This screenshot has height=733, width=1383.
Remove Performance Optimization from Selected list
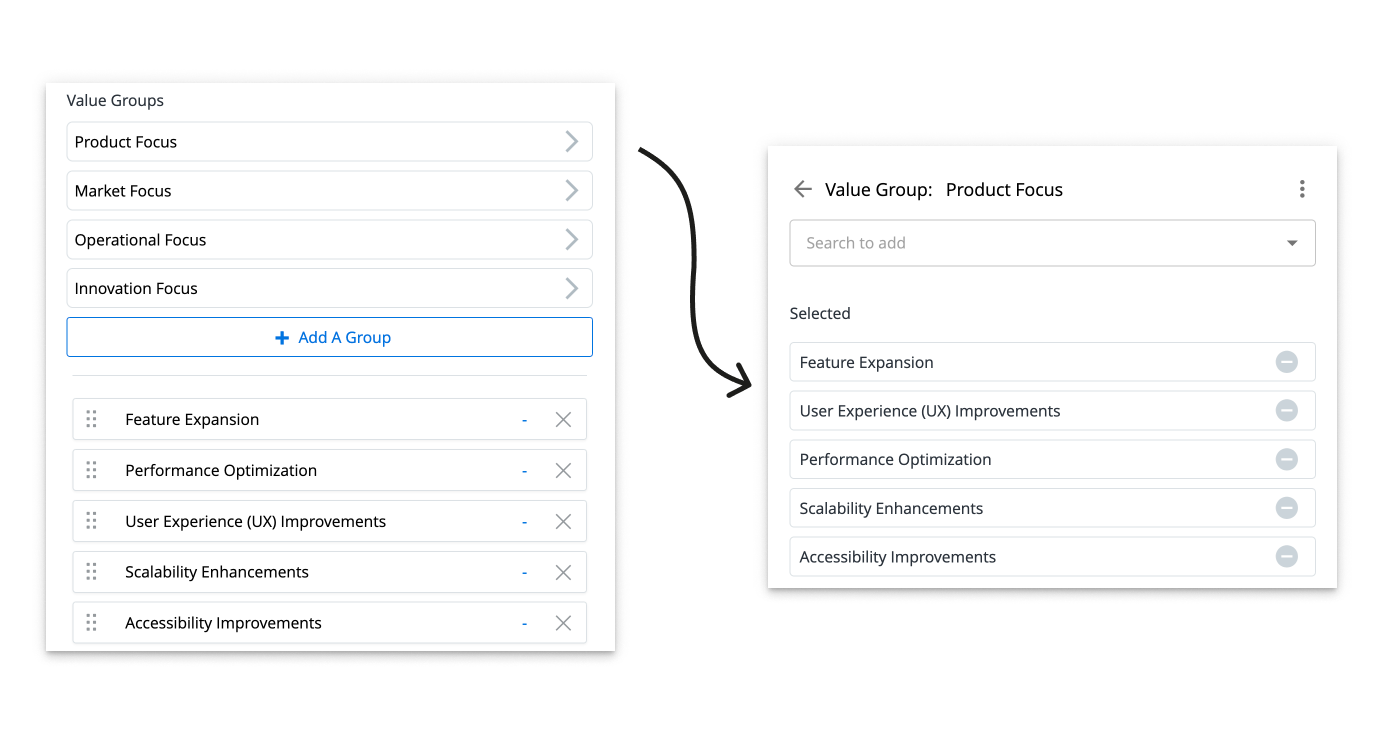(x=1286, y=460)
